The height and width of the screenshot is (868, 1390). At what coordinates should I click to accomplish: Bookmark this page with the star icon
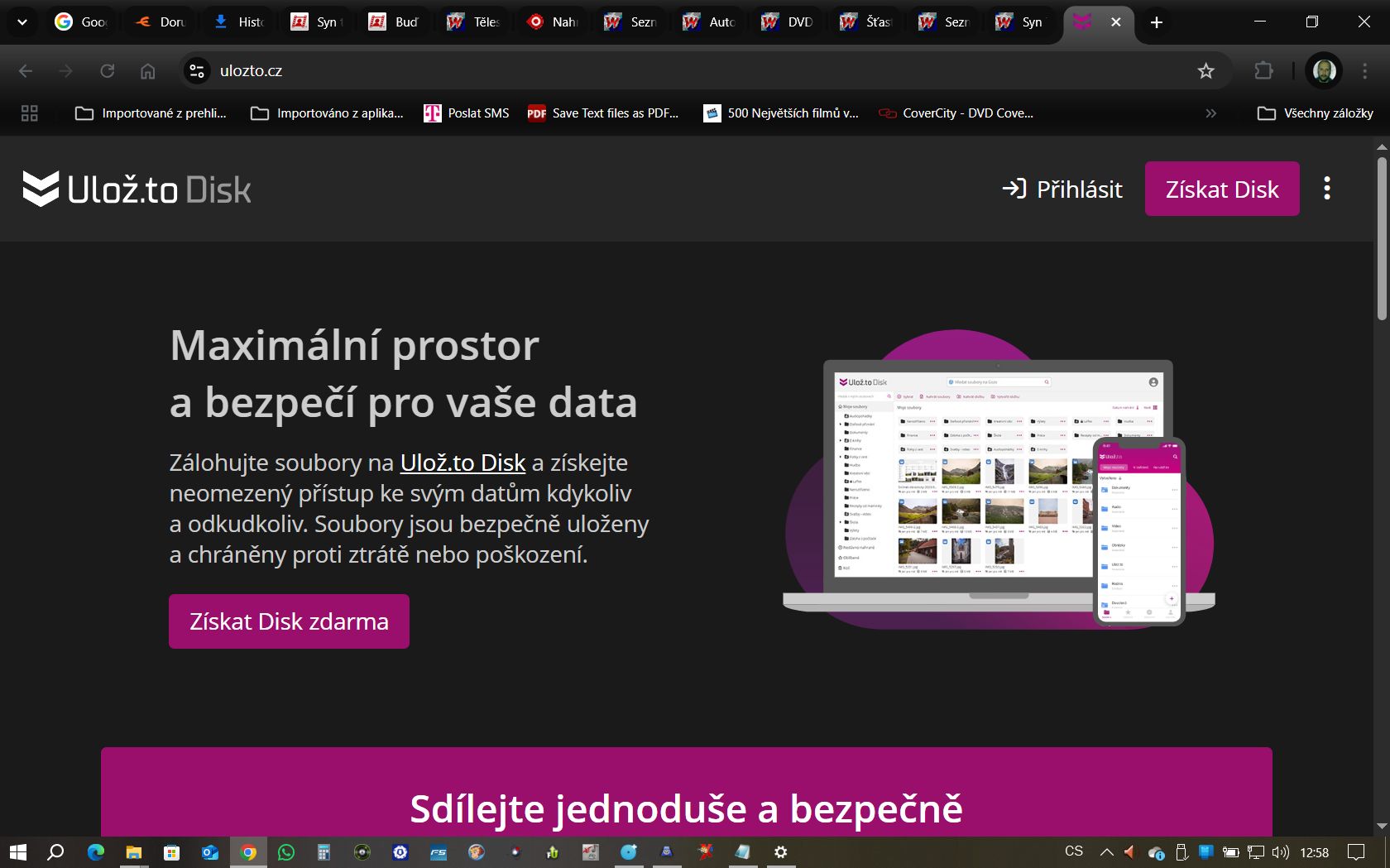[1205, 71]
